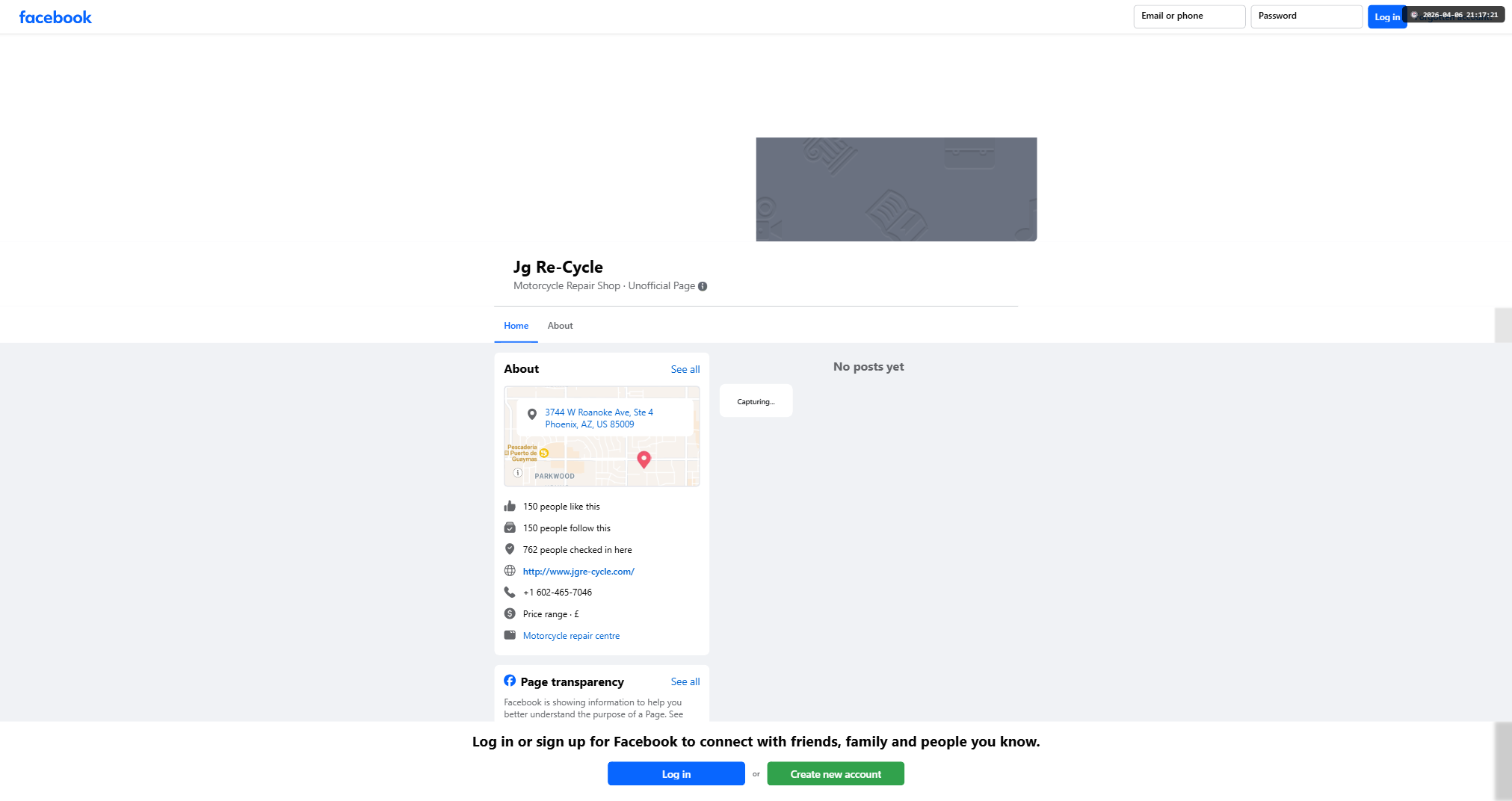The height and width of the screenshot is (801, 1512).
Task: Click the Pescaderia restaurant map icon
Action: pyautogui.click(x=544, y=453)
